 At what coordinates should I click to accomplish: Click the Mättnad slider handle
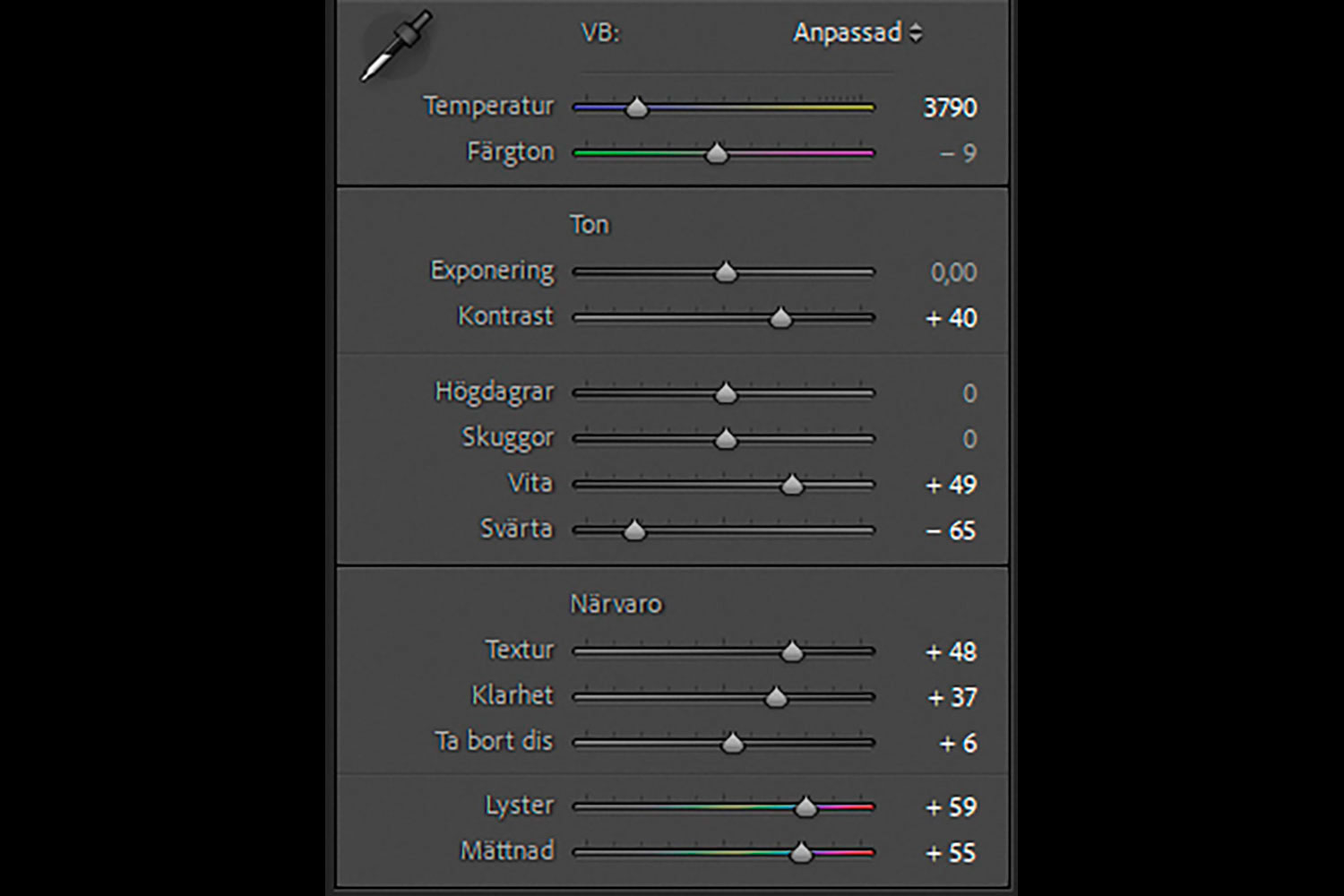[x=801, y=853]
